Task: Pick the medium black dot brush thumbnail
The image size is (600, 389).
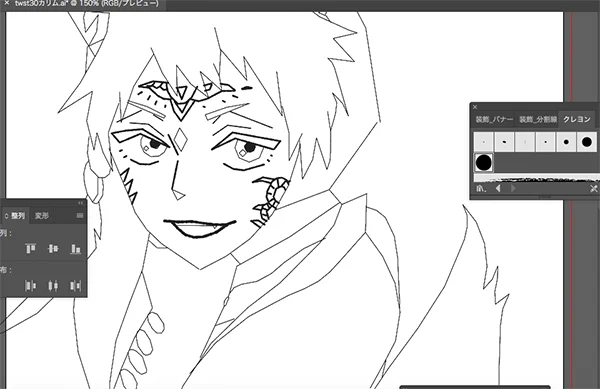Action: 566,142
